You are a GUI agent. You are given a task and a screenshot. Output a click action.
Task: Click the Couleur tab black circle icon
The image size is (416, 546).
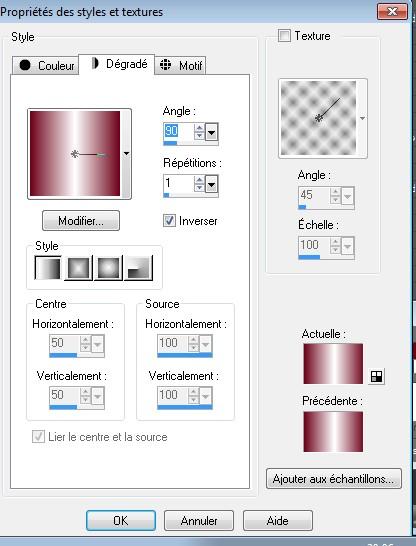25,65
